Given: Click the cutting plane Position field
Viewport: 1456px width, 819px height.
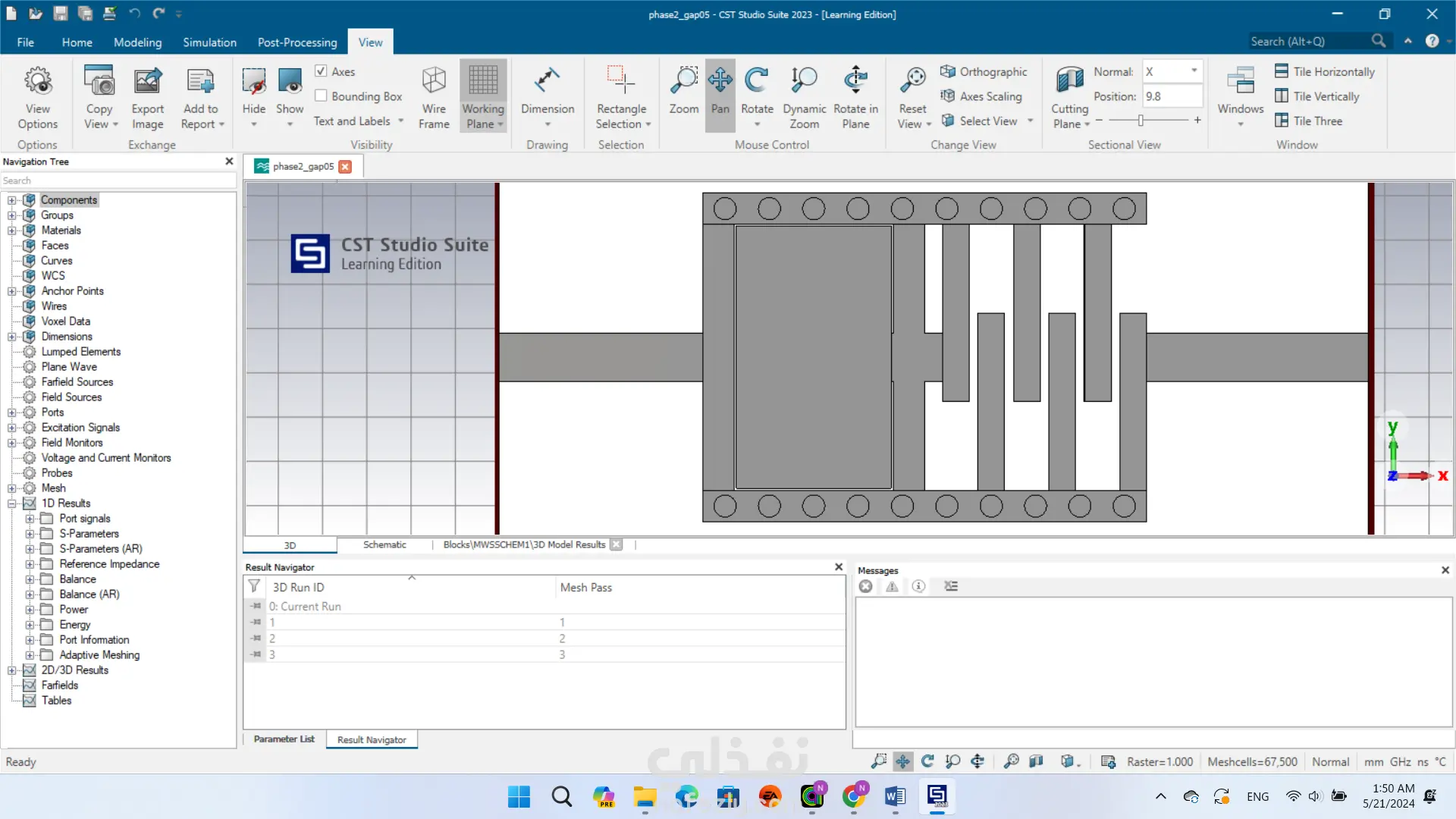Looking at the screenshot, I should (x=1172, y=96).
